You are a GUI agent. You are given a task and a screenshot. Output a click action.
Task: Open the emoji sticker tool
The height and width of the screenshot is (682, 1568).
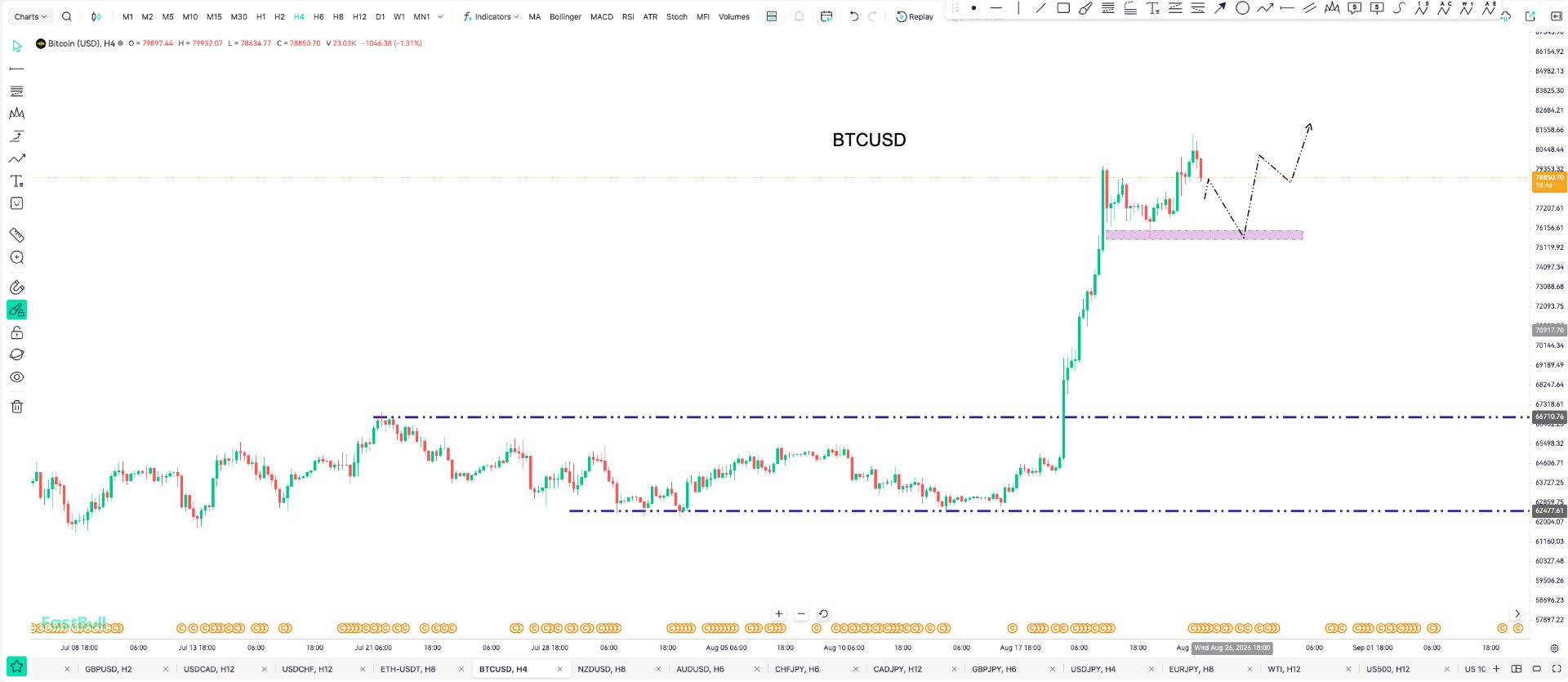click(x=16, y=203)
